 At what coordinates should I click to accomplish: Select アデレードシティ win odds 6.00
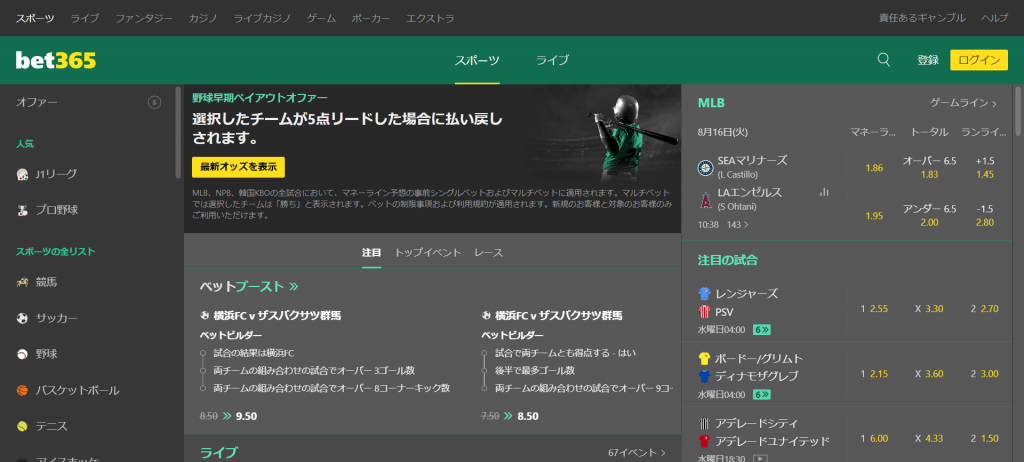click(874, 438)
